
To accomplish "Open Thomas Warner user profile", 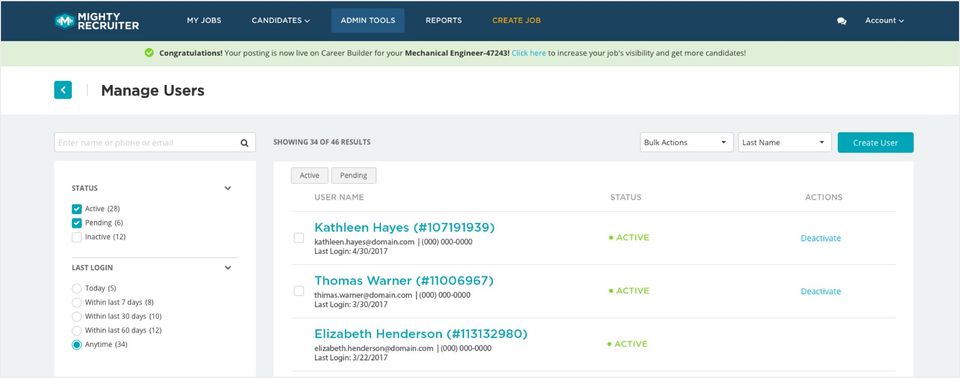I will 403,281.
